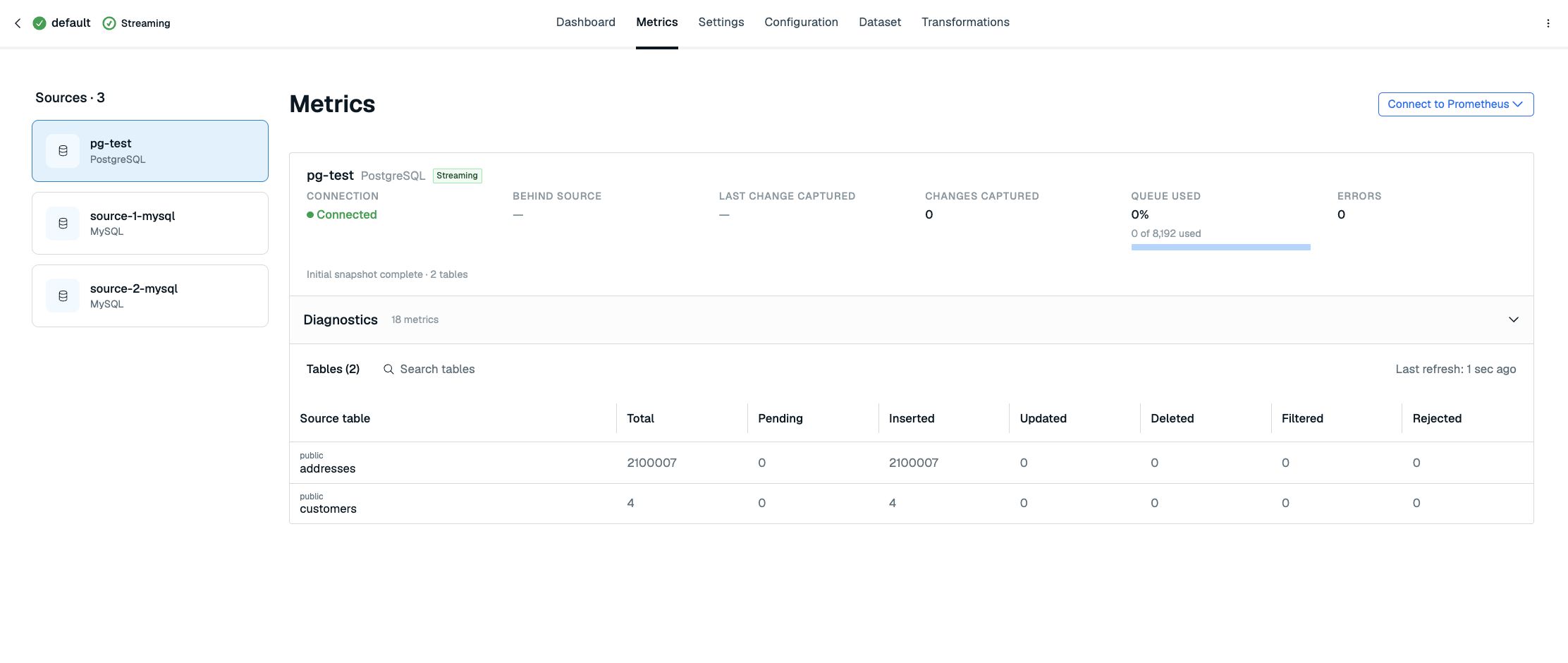Viewport: 1568px width, 663px height.
Task: Click the 0 of 8,192 used text
Action: [1166, 233]
